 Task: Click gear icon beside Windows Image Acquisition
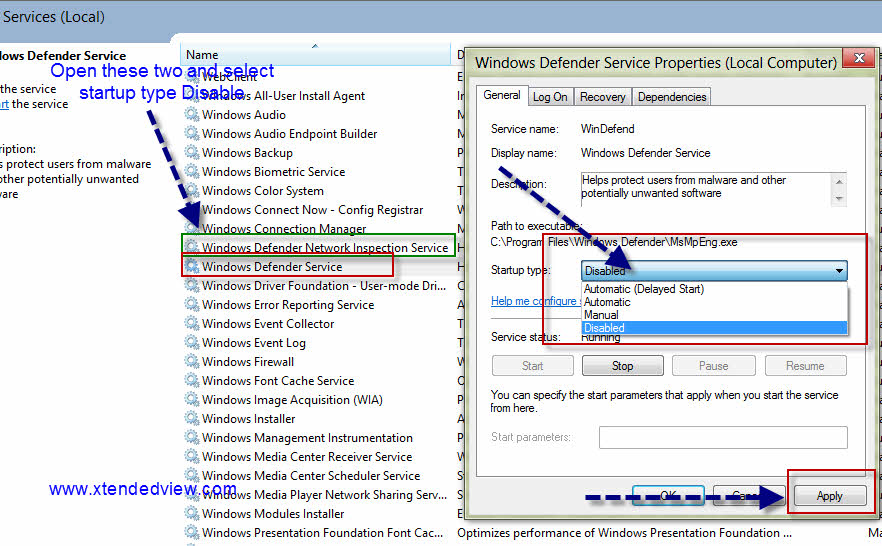tap(192, 400)
